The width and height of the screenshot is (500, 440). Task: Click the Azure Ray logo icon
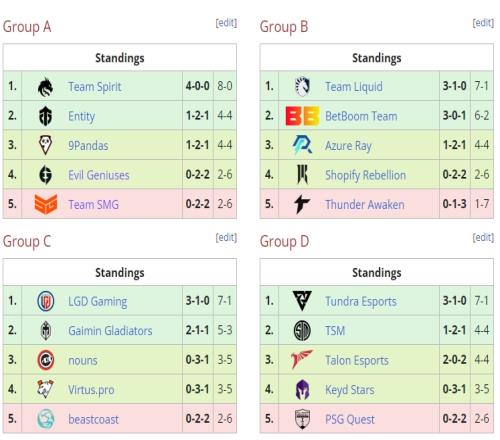click(x=302, y=145)
